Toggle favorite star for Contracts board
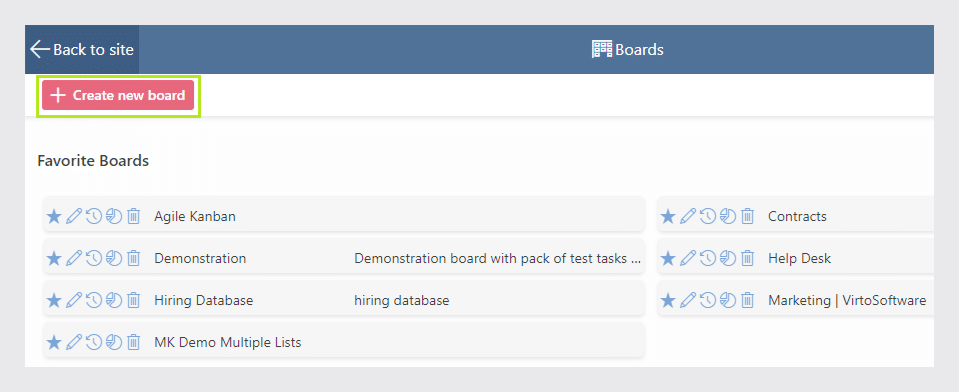This screenshot has height=392, width=959. click(x=668, y=216)
